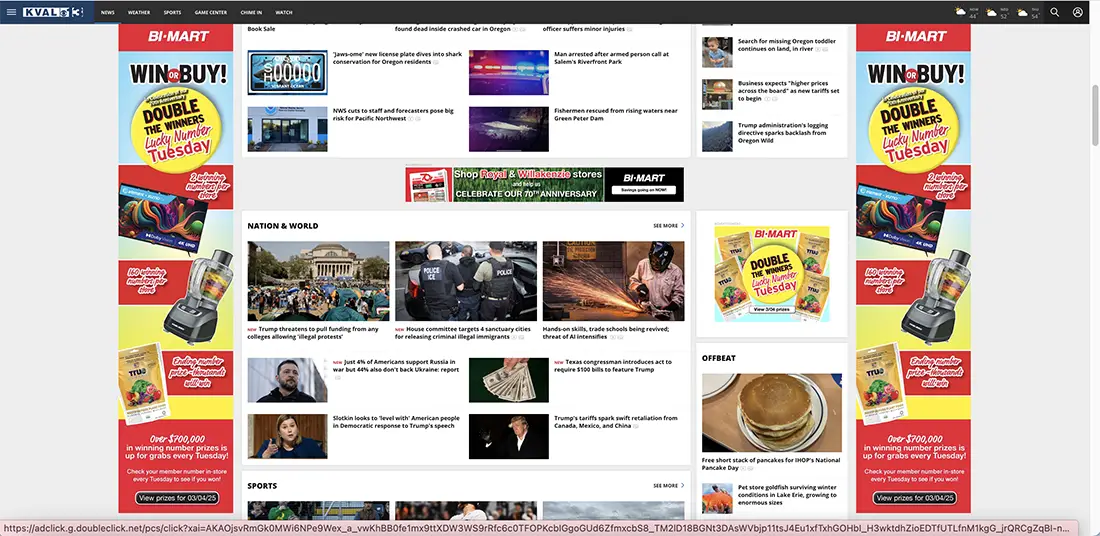Open the GAME CENTER menu item

(x=210, y=12)
